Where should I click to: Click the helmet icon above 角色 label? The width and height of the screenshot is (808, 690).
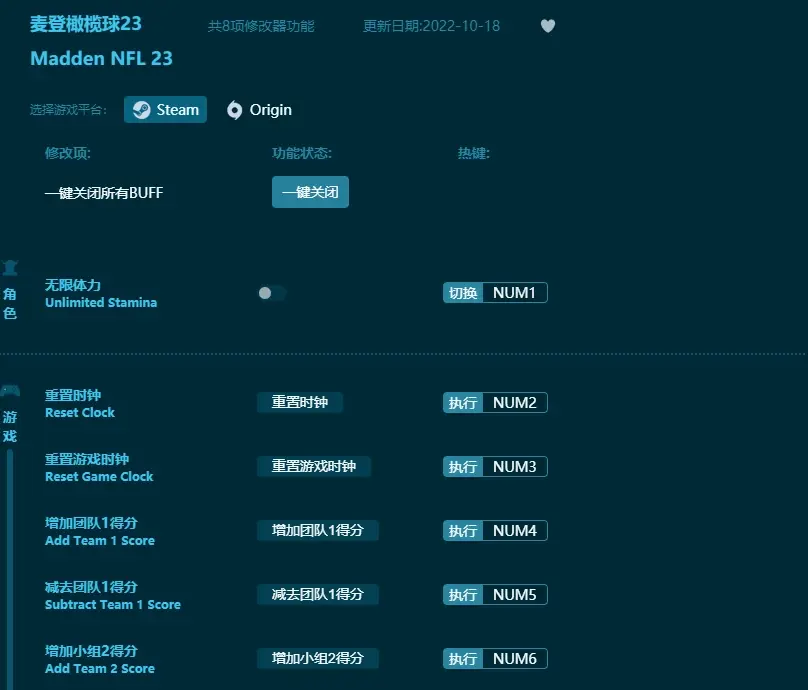[x=10, y=268]
